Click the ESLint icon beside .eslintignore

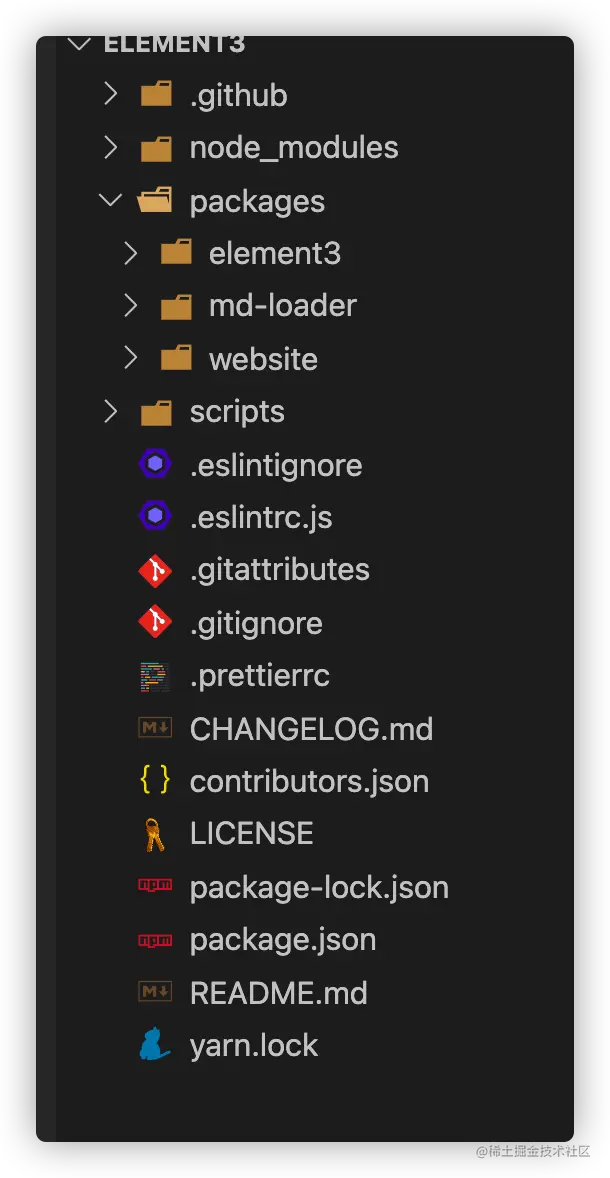(155, 465)
